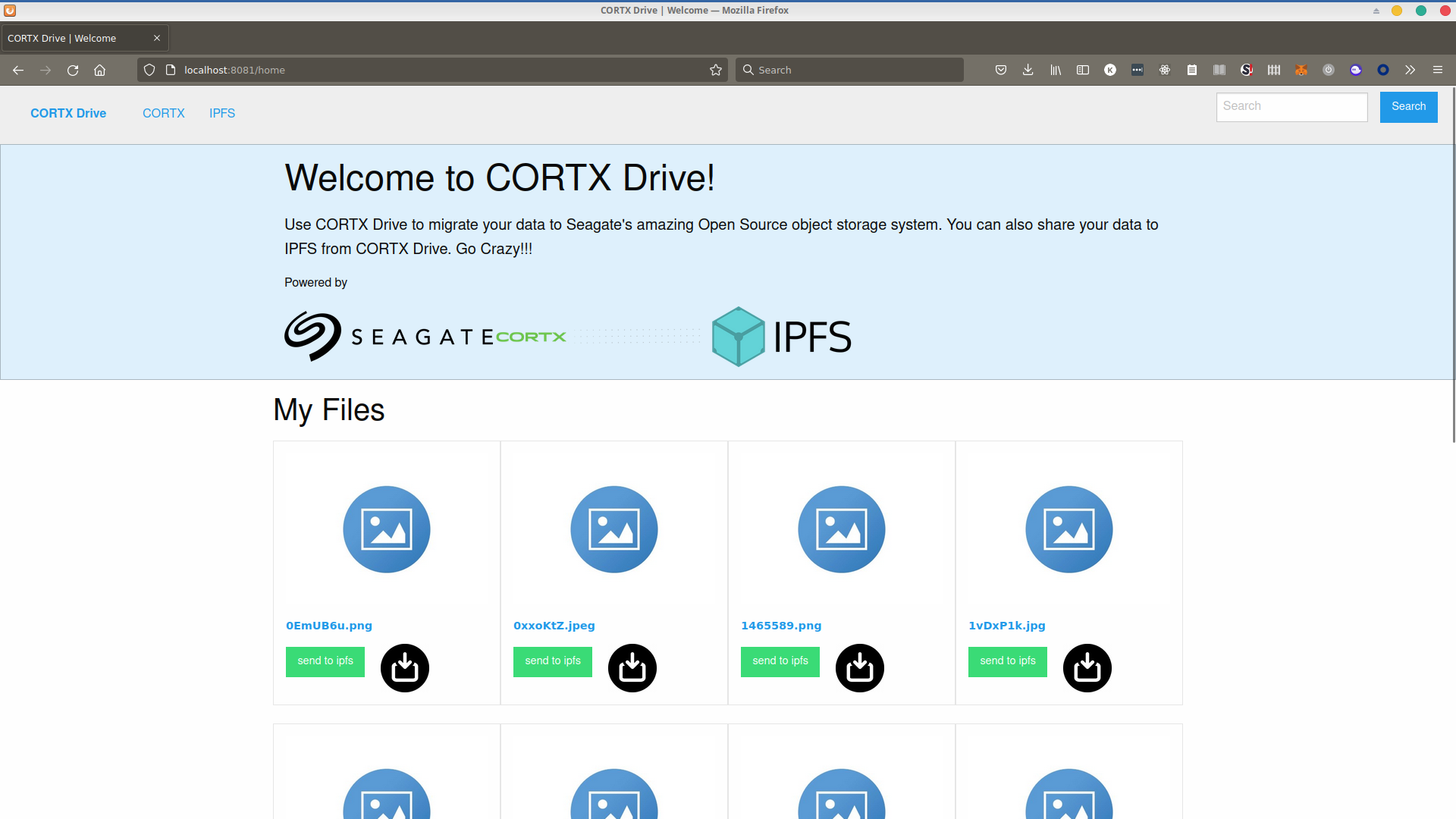This screenshot has height=819, width=1456.
Task: Go to the Firefox home page
Action: coord(99,70)
